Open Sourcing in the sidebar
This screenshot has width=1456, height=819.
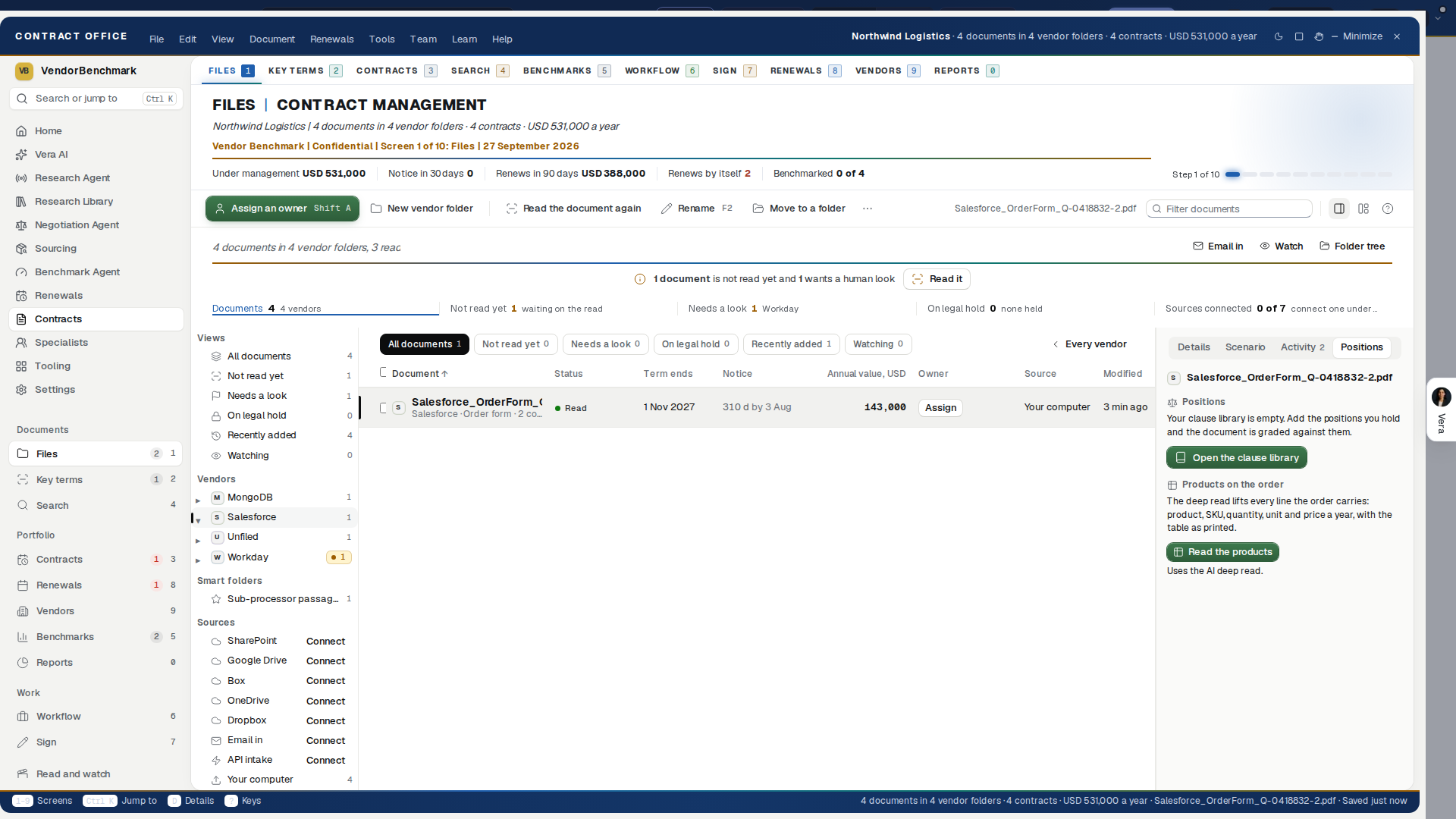tap(96, 248)
